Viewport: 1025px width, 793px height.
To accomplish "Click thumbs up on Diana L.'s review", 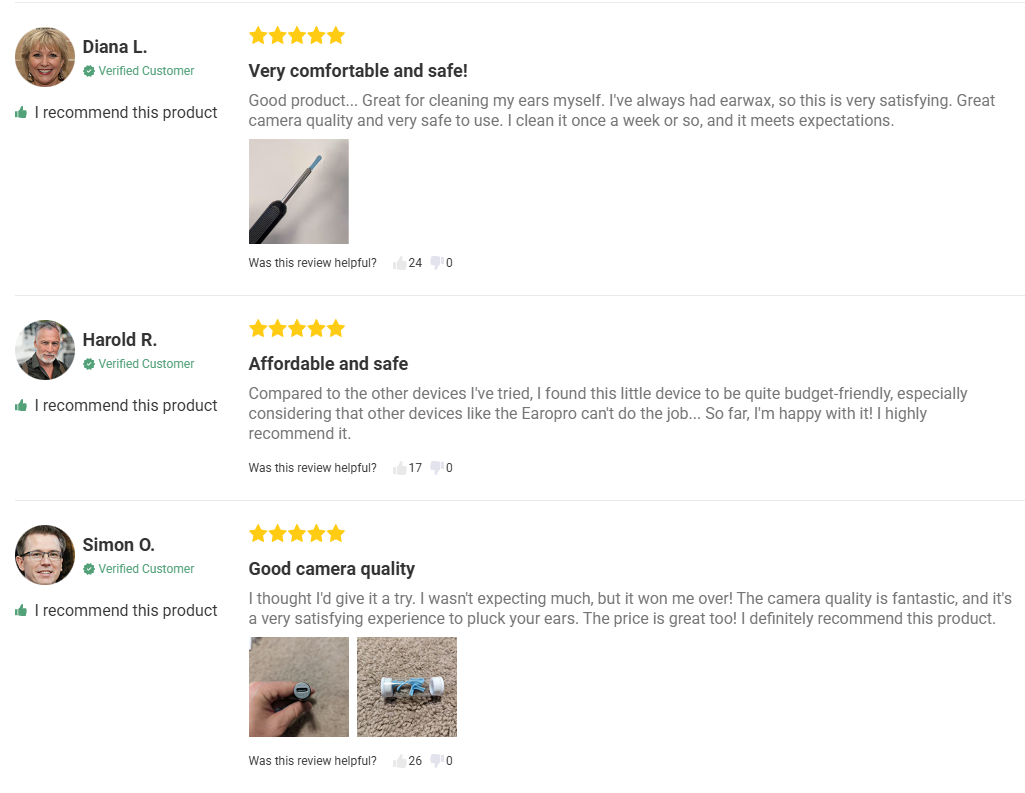I will [x=400, y=263].
